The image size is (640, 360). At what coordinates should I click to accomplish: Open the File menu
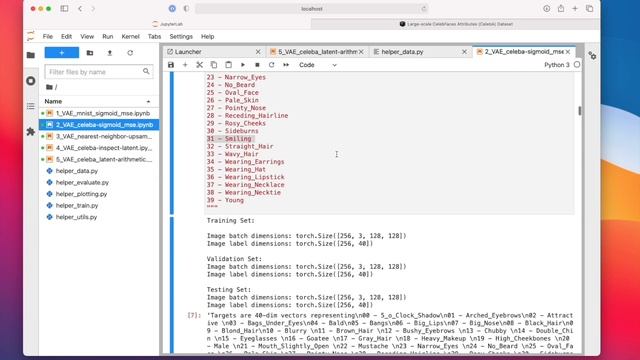pos(48,36)
